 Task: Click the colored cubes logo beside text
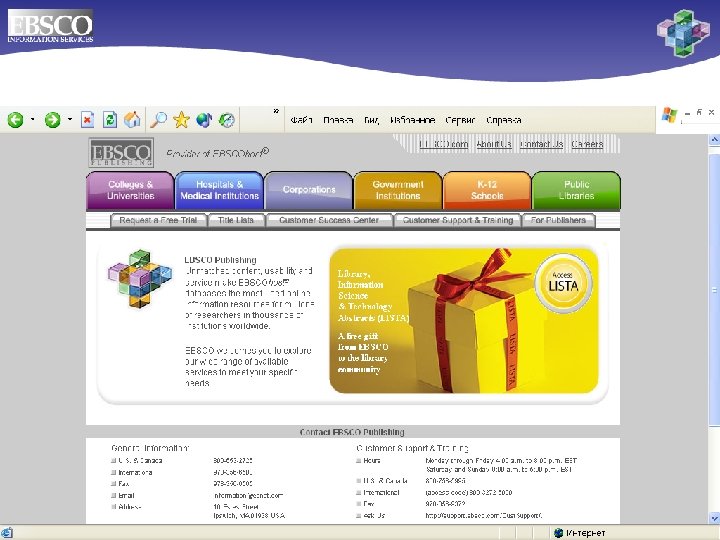click(x=140, y=279)
